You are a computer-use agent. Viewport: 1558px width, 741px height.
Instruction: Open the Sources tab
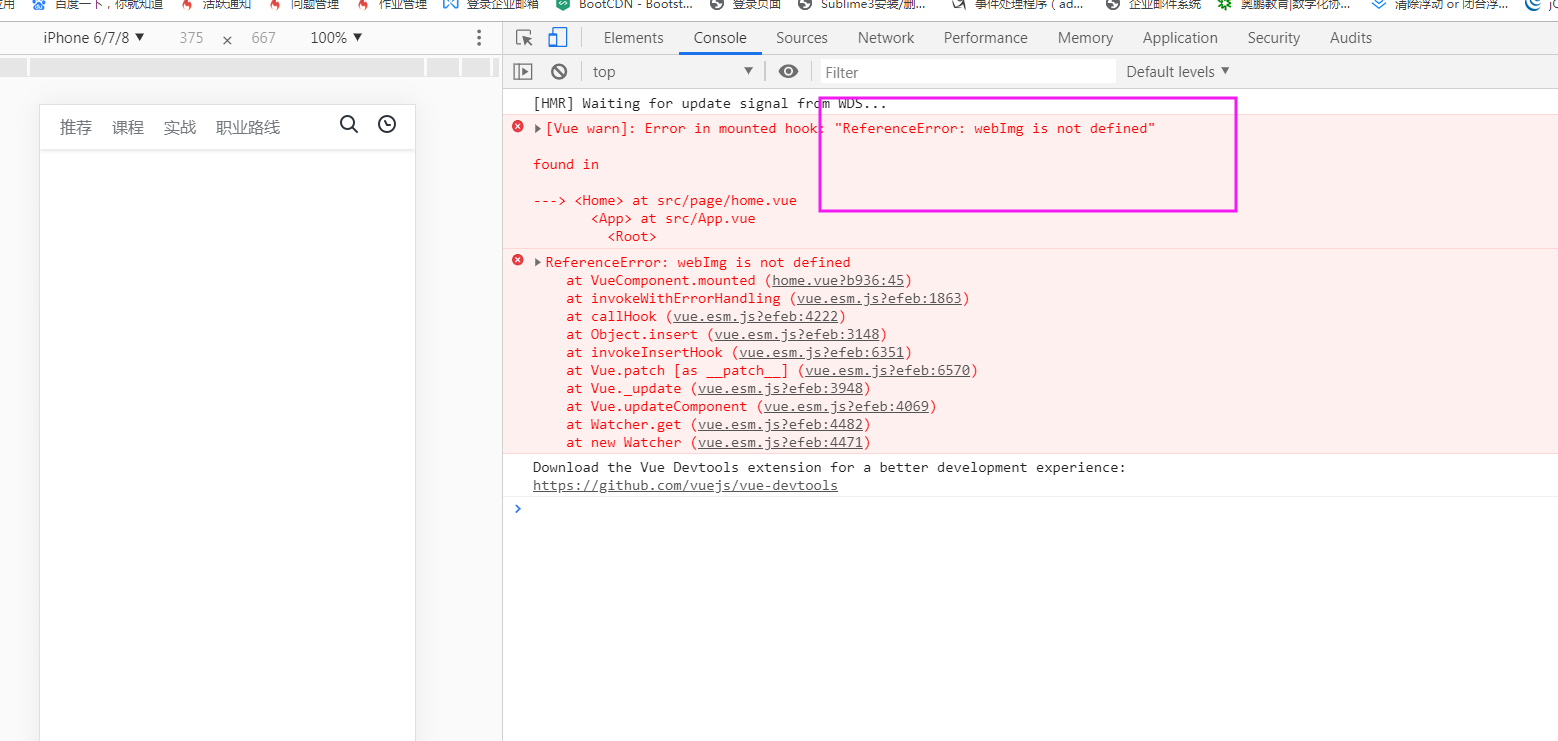[802, 38]
